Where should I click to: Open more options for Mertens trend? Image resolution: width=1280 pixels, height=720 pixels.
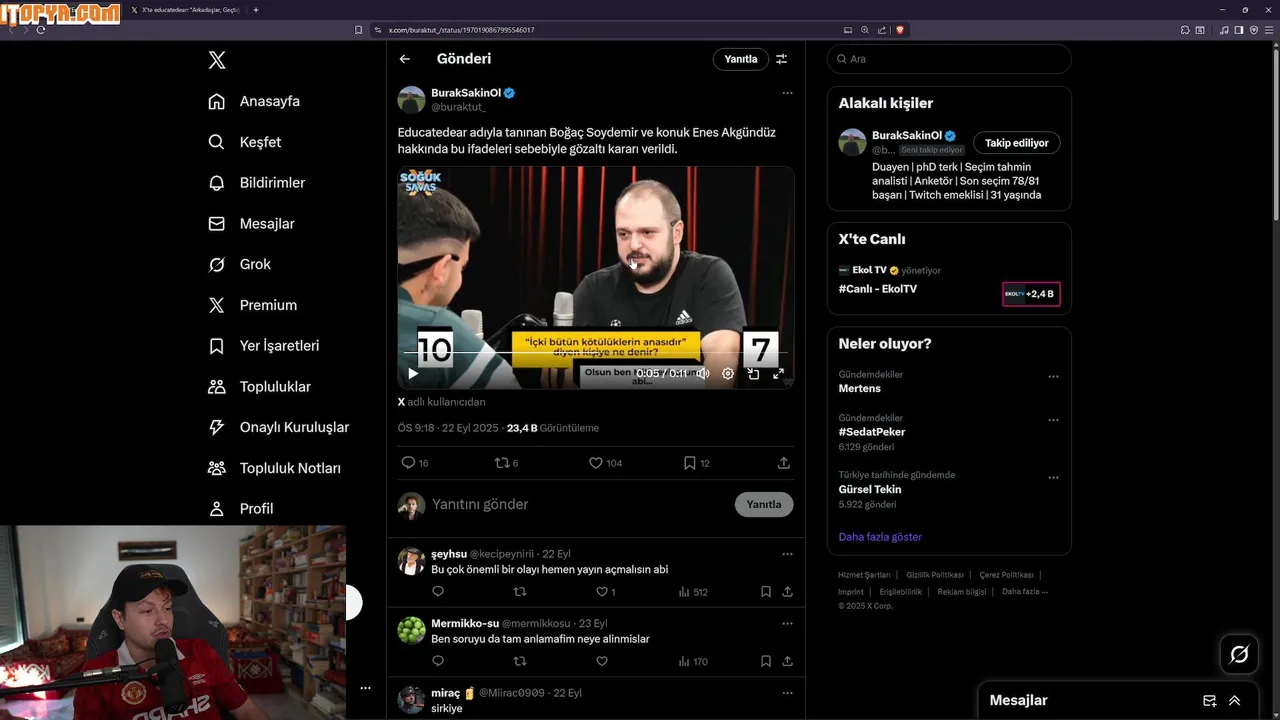tap(1053, 377)
